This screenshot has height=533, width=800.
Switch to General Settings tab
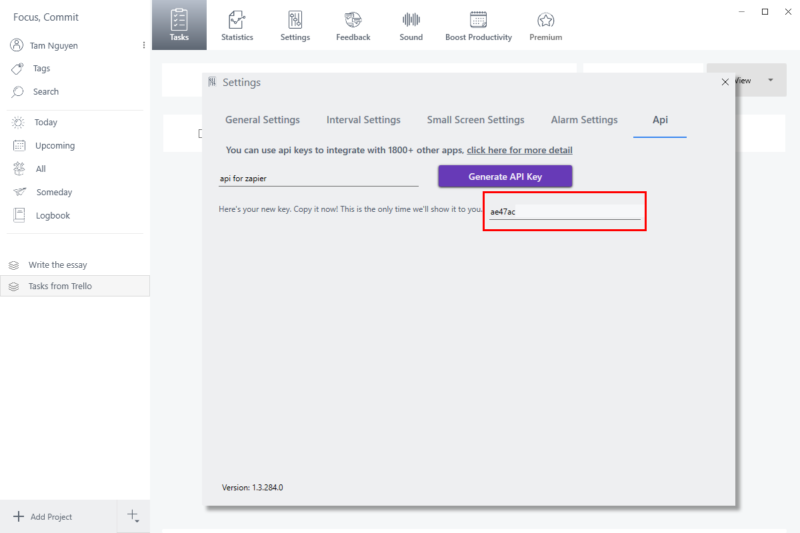coord(262,120)
